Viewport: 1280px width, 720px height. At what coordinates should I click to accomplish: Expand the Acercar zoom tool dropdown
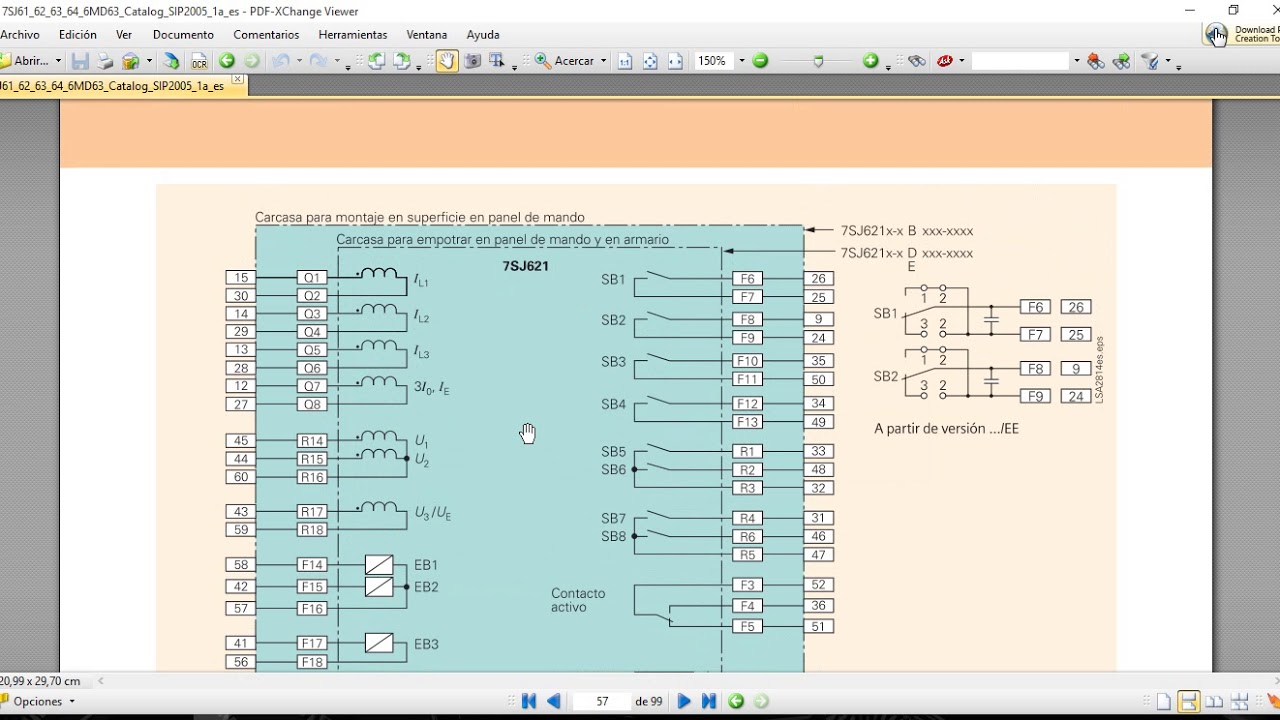(604, 61)
